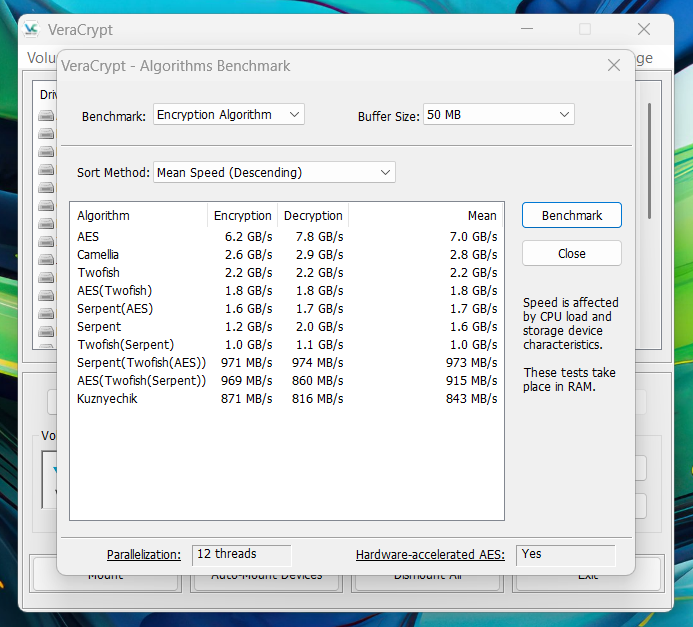Click the 7.8 GB/s decryption value

pyautogui.click(x=320, y=237)
